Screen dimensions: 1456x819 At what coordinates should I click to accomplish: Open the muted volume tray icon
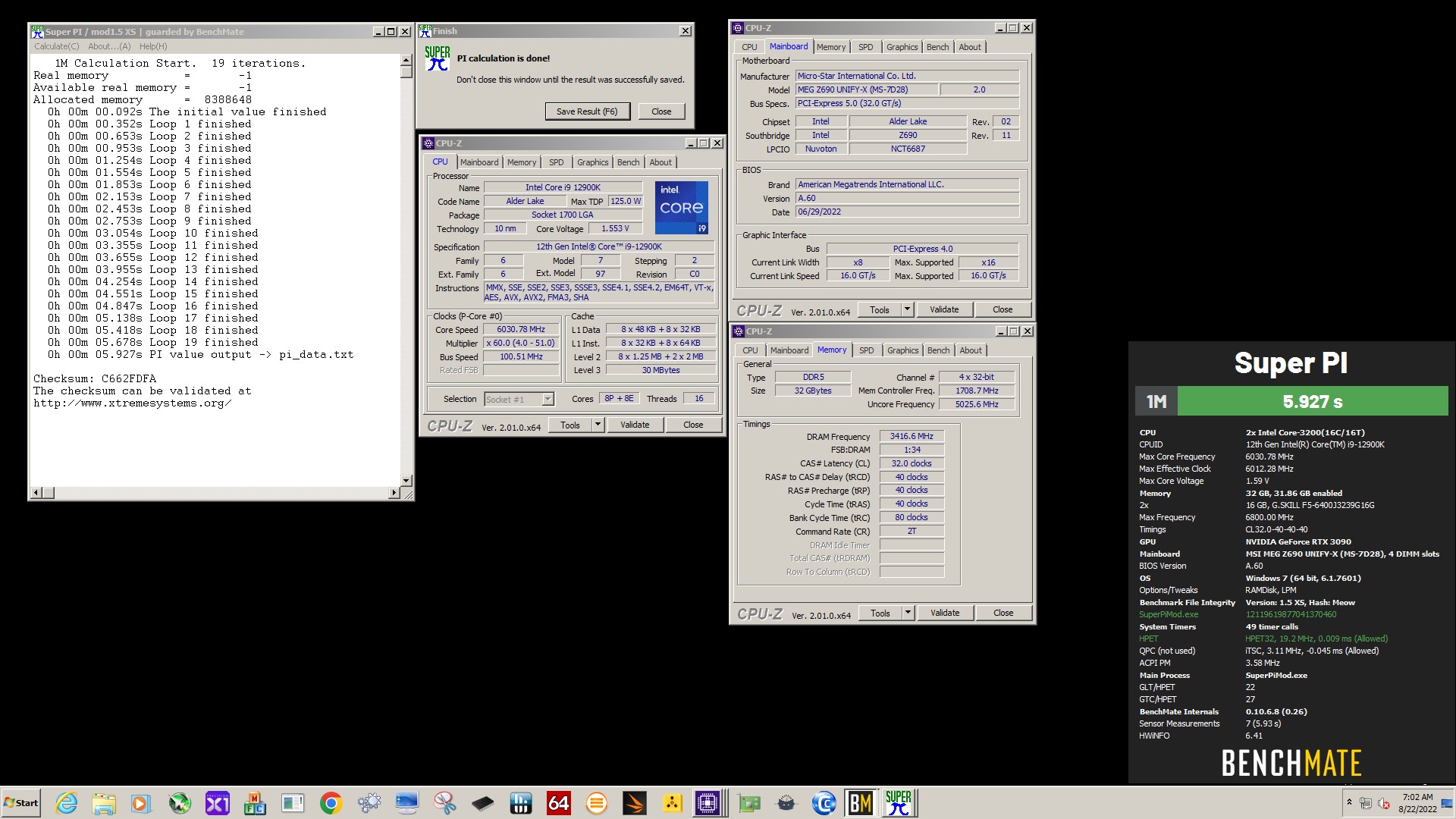point(1383,803)
